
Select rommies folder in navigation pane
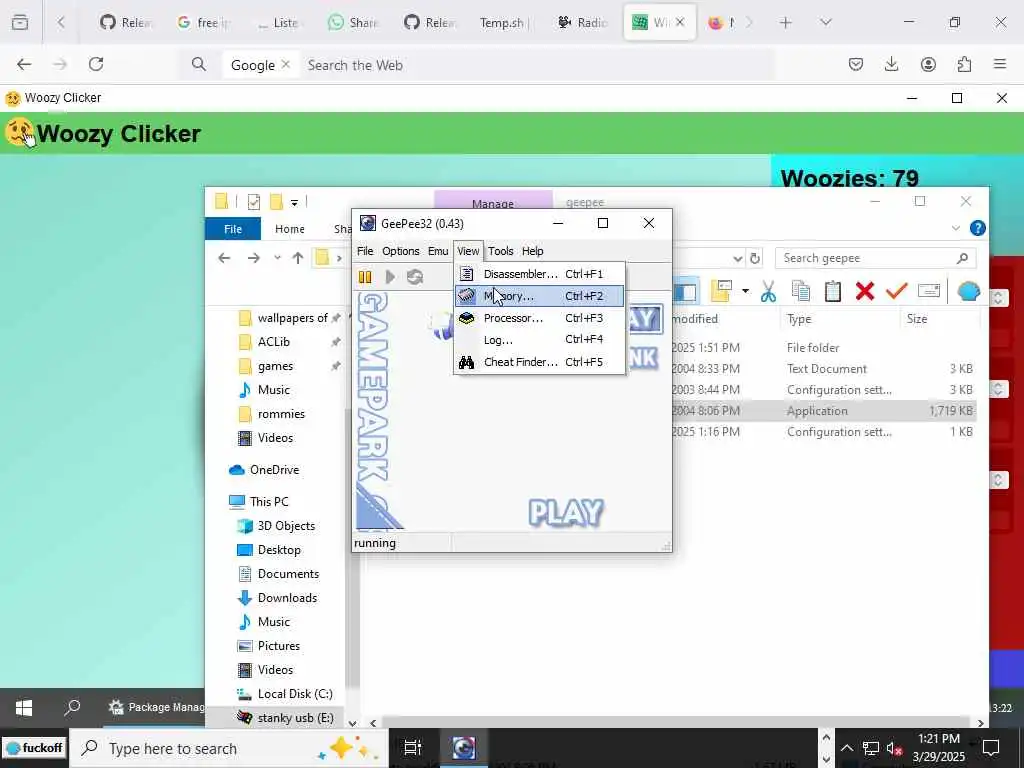tap(281, 414)
